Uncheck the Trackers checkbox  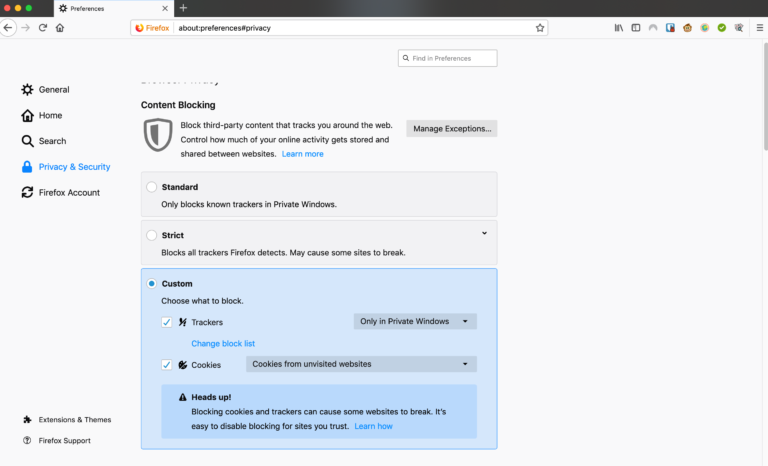coord(167,322)
